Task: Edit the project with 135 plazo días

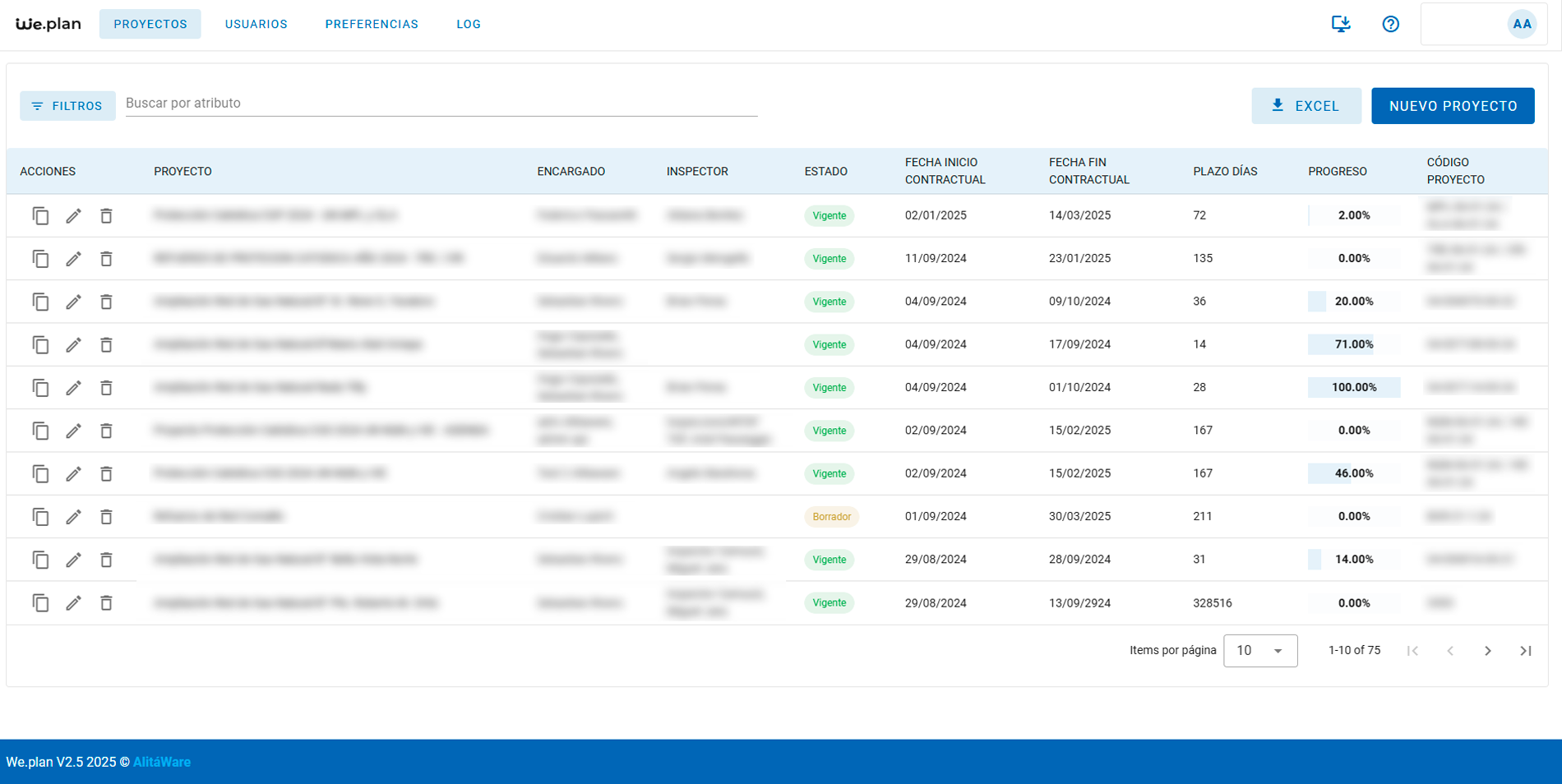Action: 73,259
